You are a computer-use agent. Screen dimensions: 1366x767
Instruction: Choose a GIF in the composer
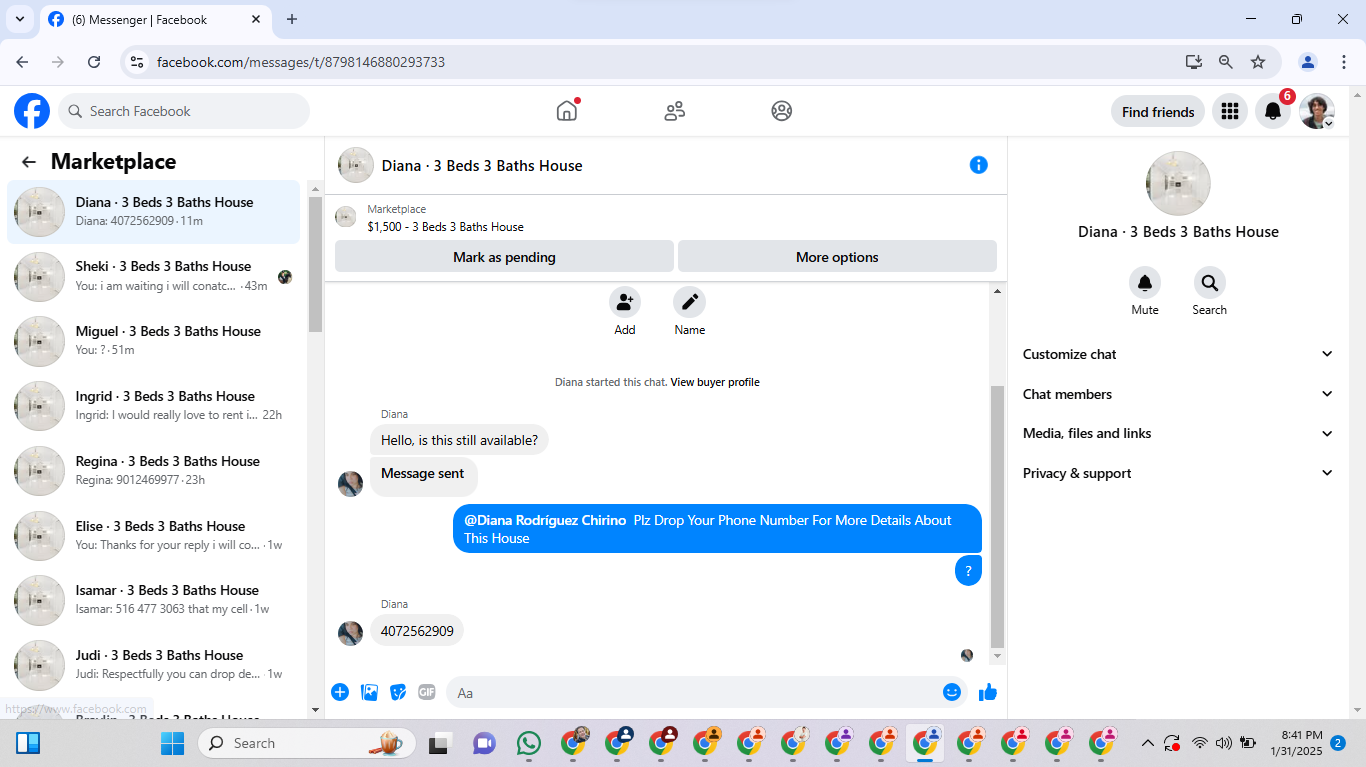427,692
